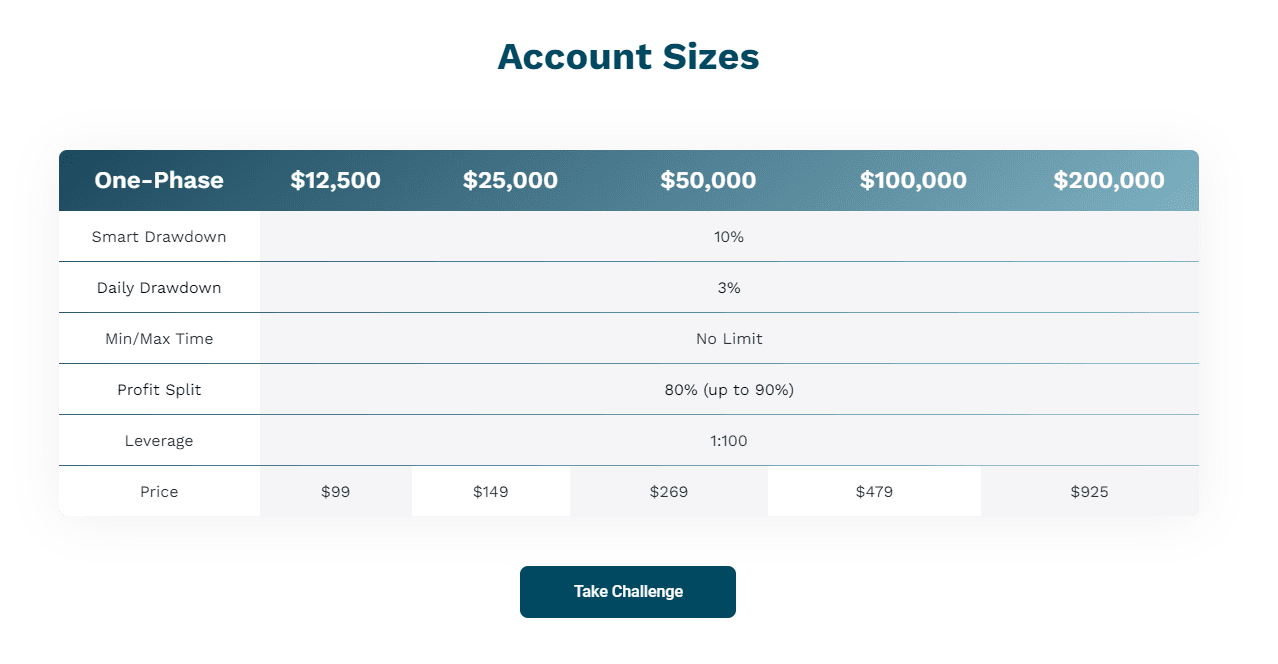The height and width of the screenshot is (664, 1278).
Task: Click the Daily Drawdown row label
Action: pyautogui.click(x=159, y=288)
